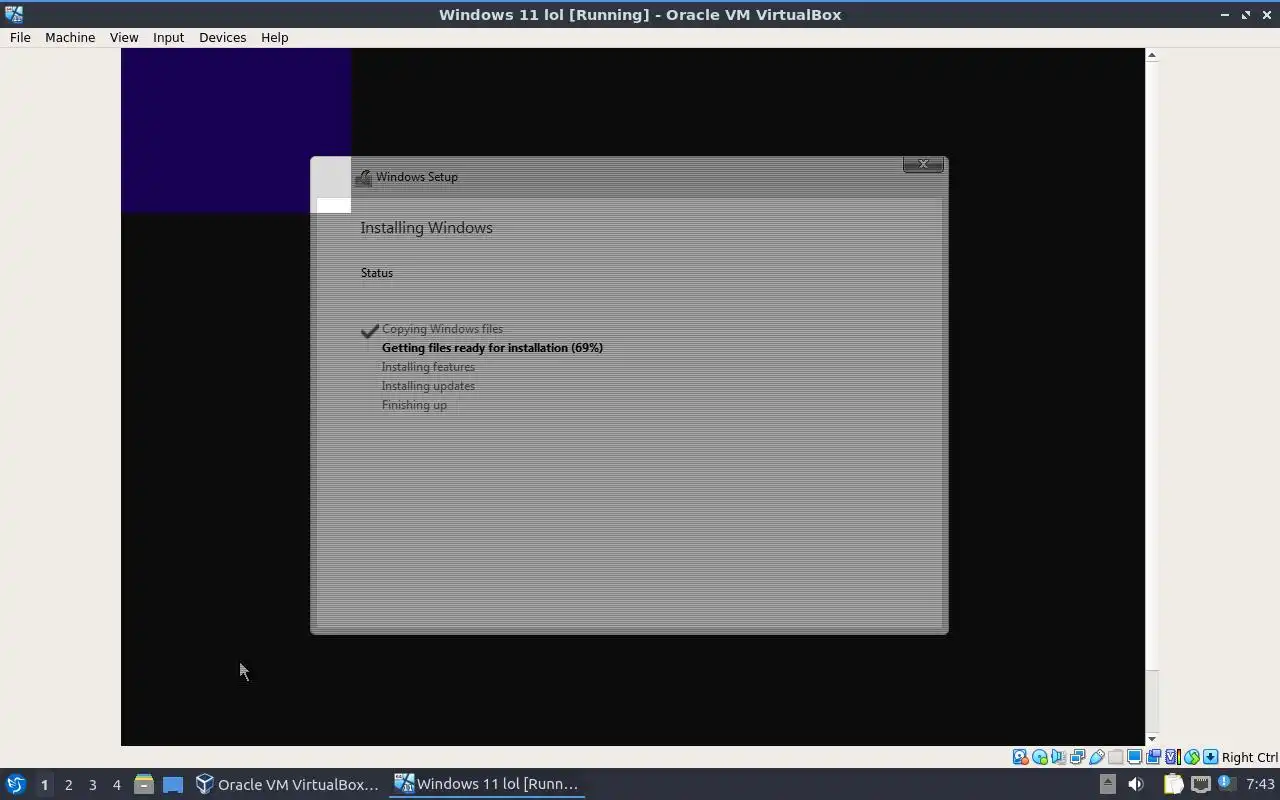Image resolution: width=1280 pixels, height=800 pixels.
Task: Click the Copying Windows files checkmark
Action: 369,330
